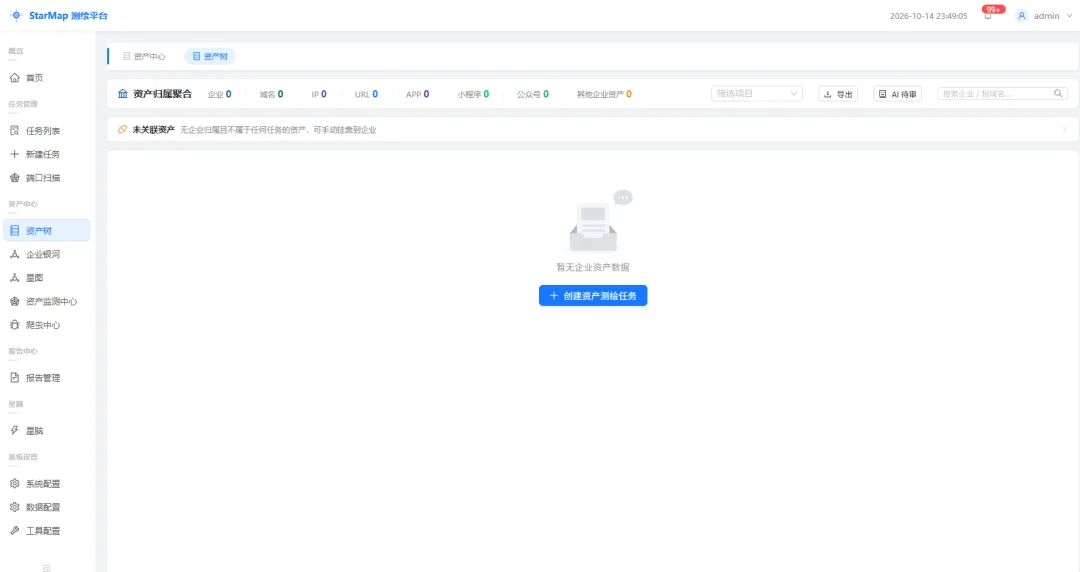The height and width of the screenshot is (572, 1080).
Task: Click the 星图 graph icon
Action: (x=14, y=278)
